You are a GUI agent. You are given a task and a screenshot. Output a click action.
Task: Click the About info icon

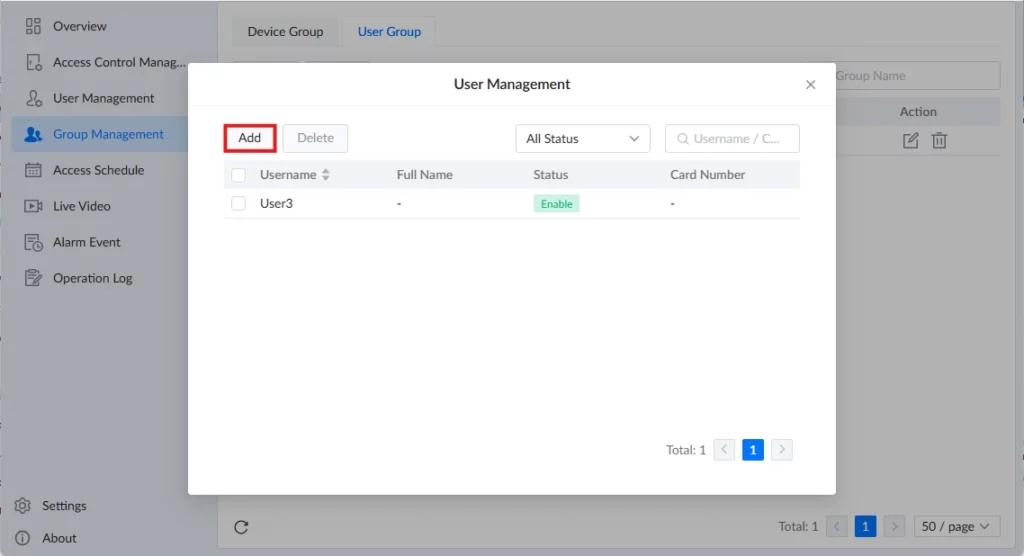click(x=22, y=538)
